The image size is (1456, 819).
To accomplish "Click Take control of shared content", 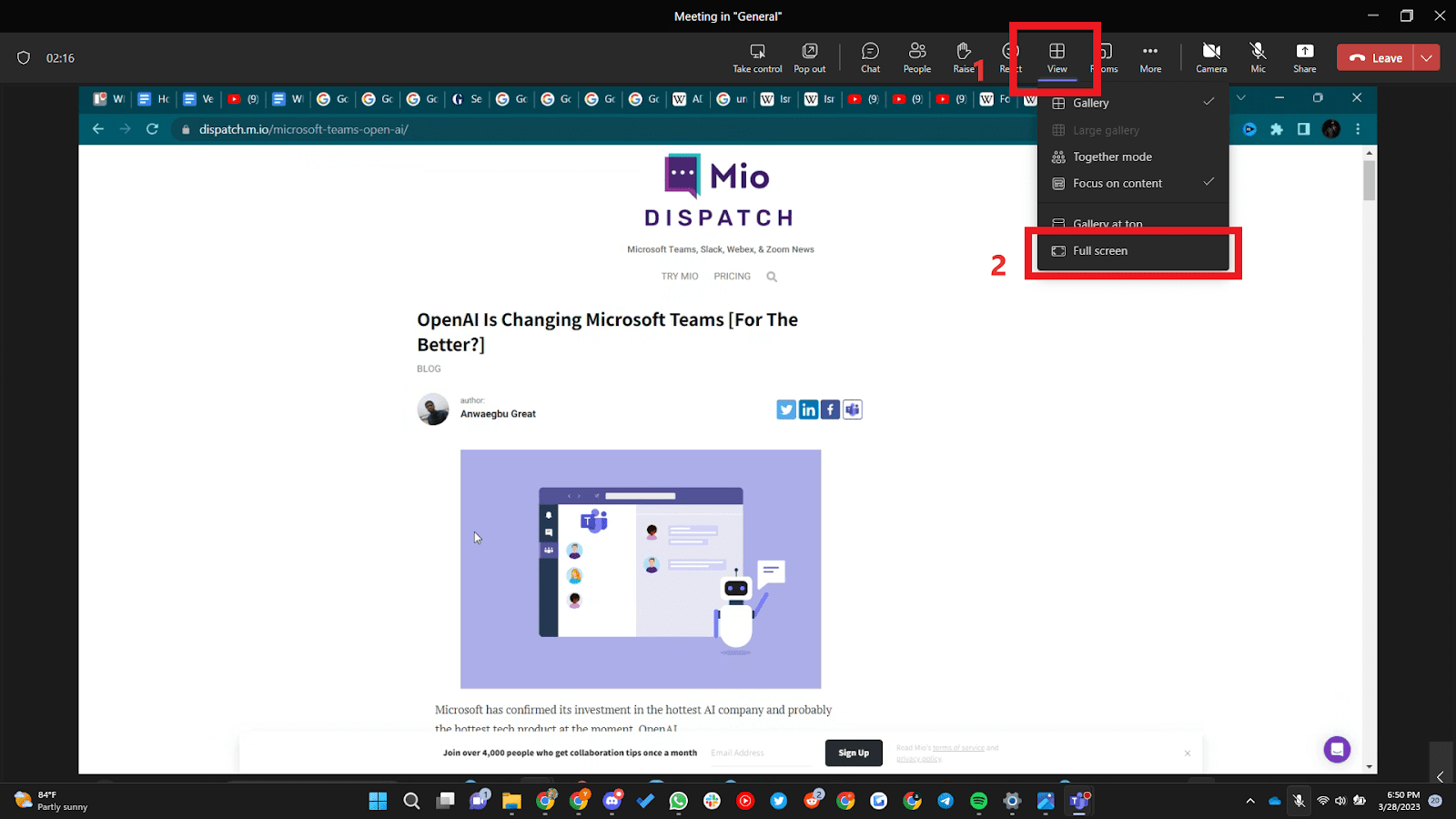I will [x=756, y=56].
